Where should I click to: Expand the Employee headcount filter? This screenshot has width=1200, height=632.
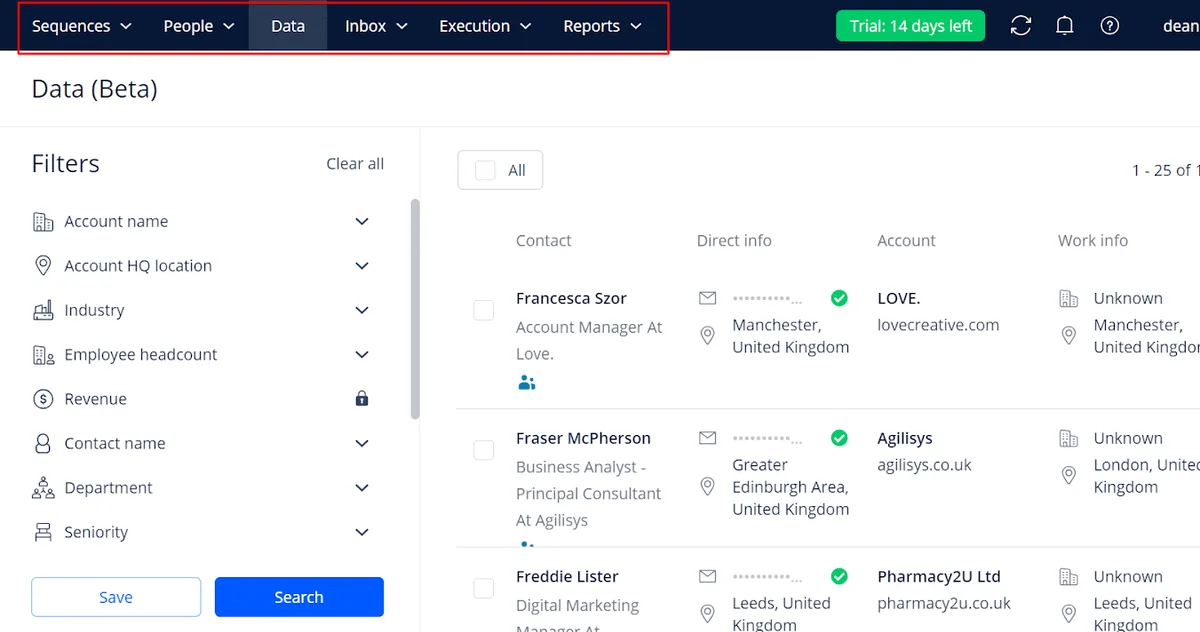point(361,354)
